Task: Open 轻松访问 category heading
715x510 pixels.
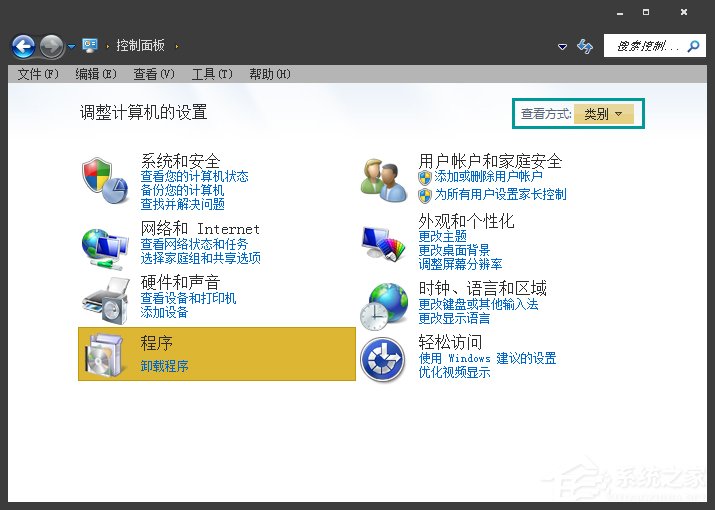Action: 451,342
